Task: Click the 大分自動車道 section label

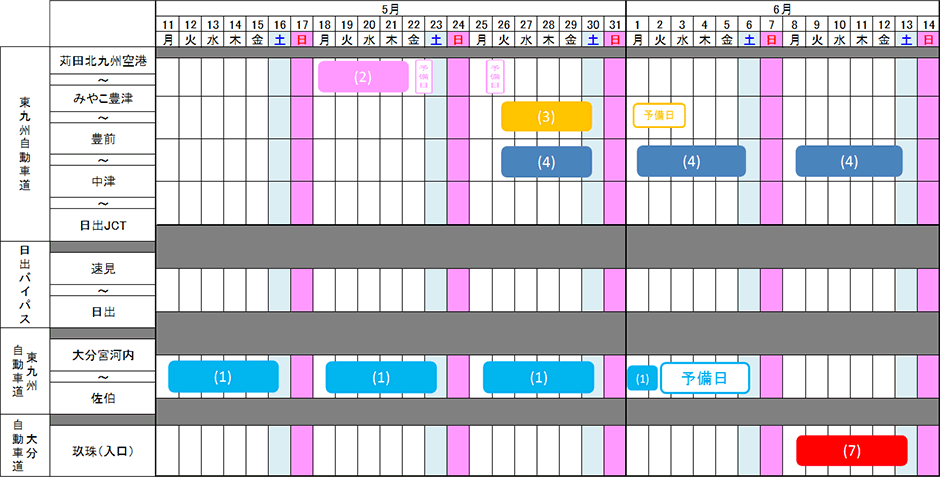Action: pos(25,445)
